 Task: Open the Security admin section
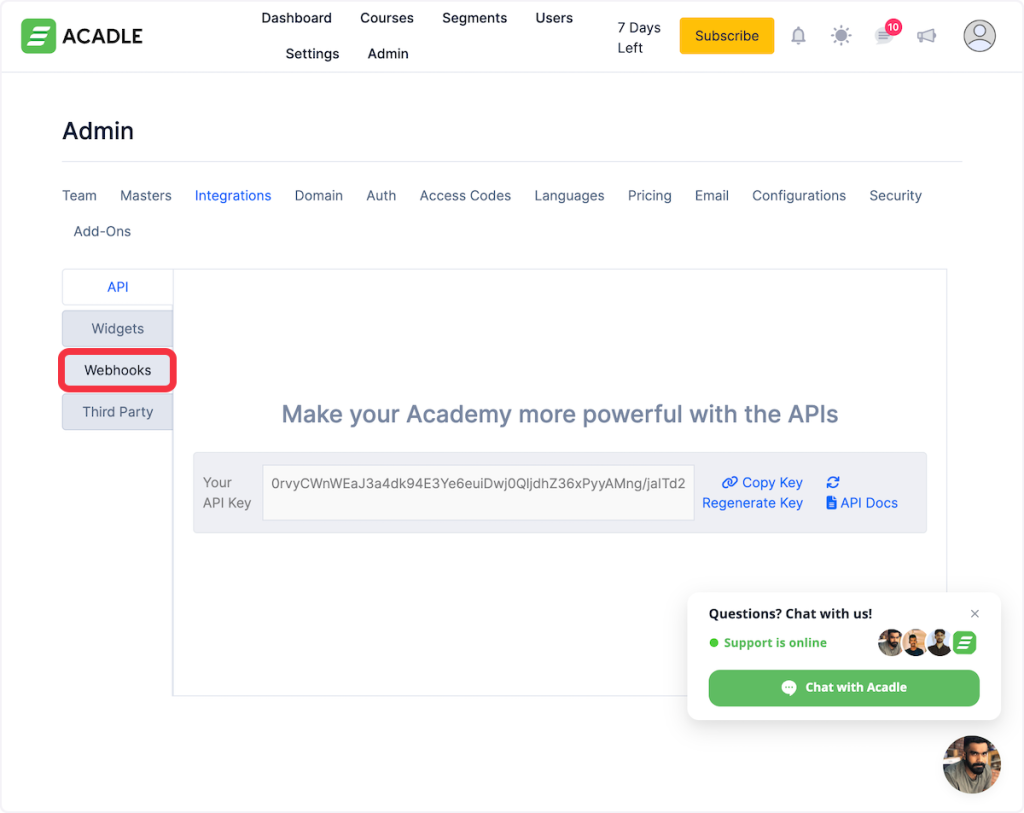coord(895,196)
